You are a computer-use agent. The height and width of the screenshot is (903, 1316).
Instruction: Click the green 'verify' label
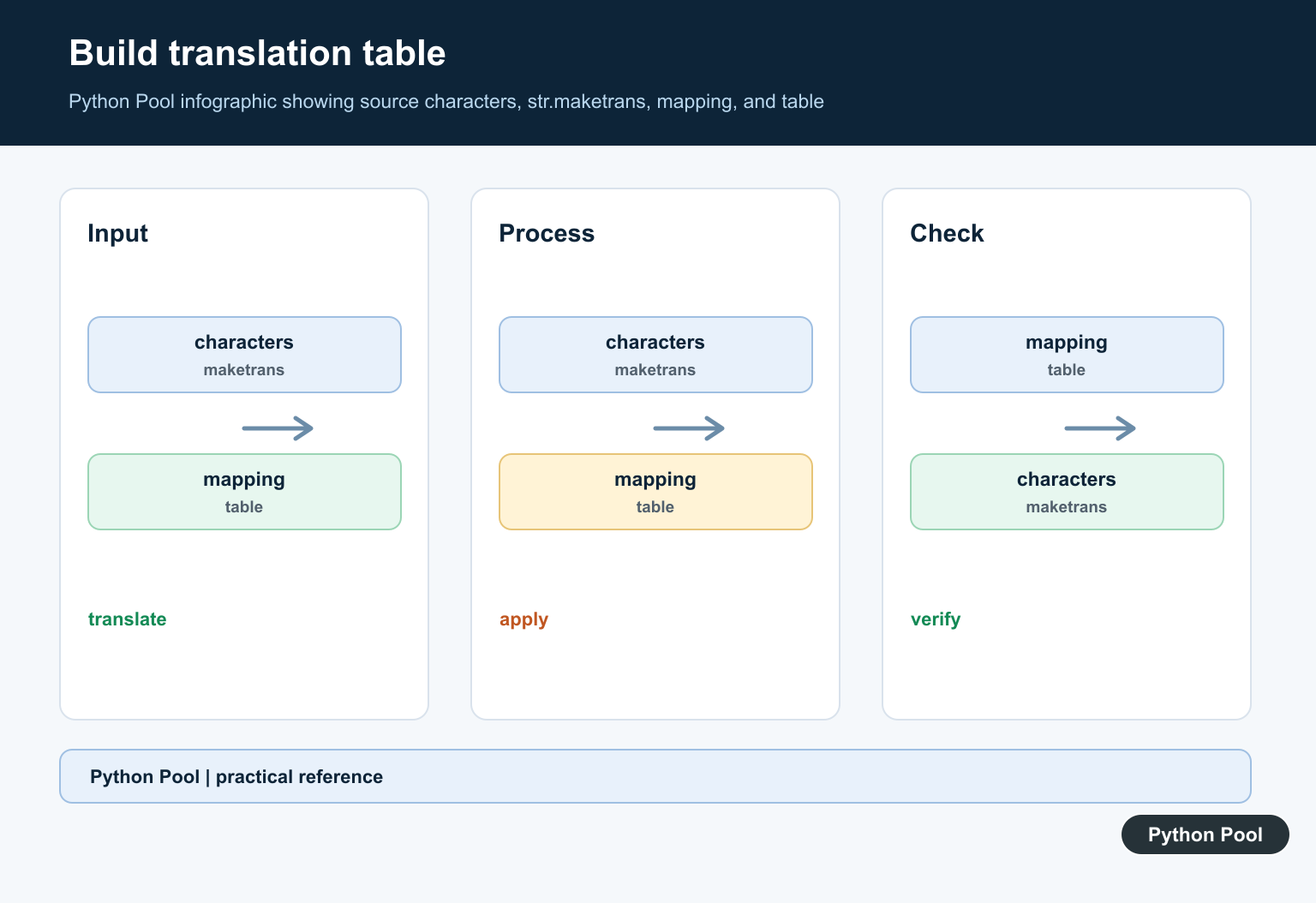coord(936,619)
